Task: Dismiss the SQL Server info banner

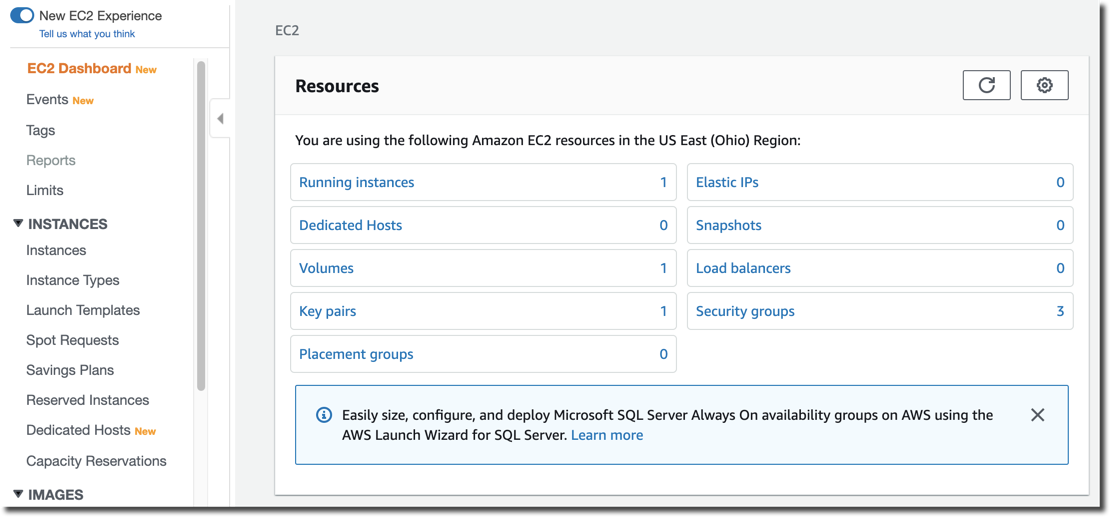Action: (1037, 415)
